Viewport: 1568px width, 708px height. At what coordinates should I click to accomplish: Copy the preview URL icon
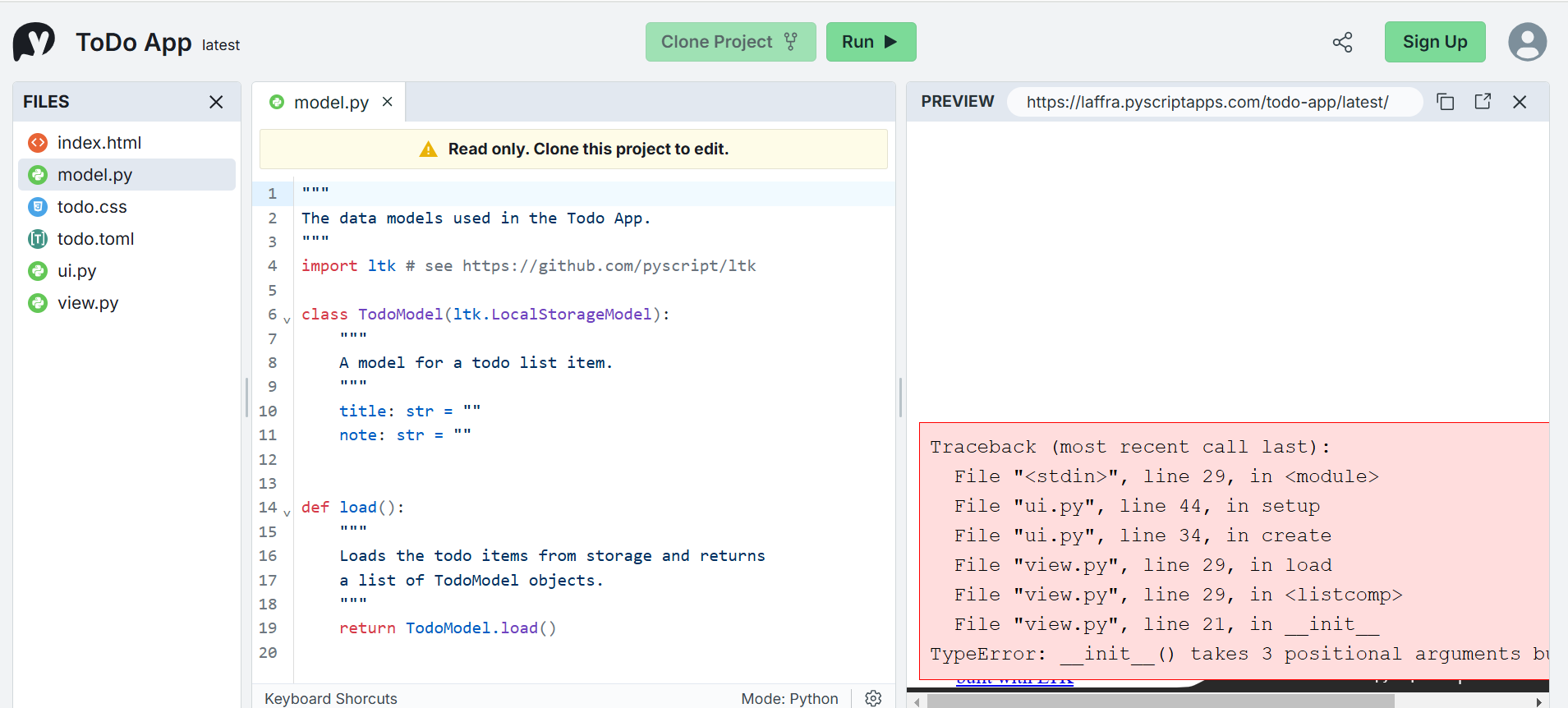pos(1445,102)
